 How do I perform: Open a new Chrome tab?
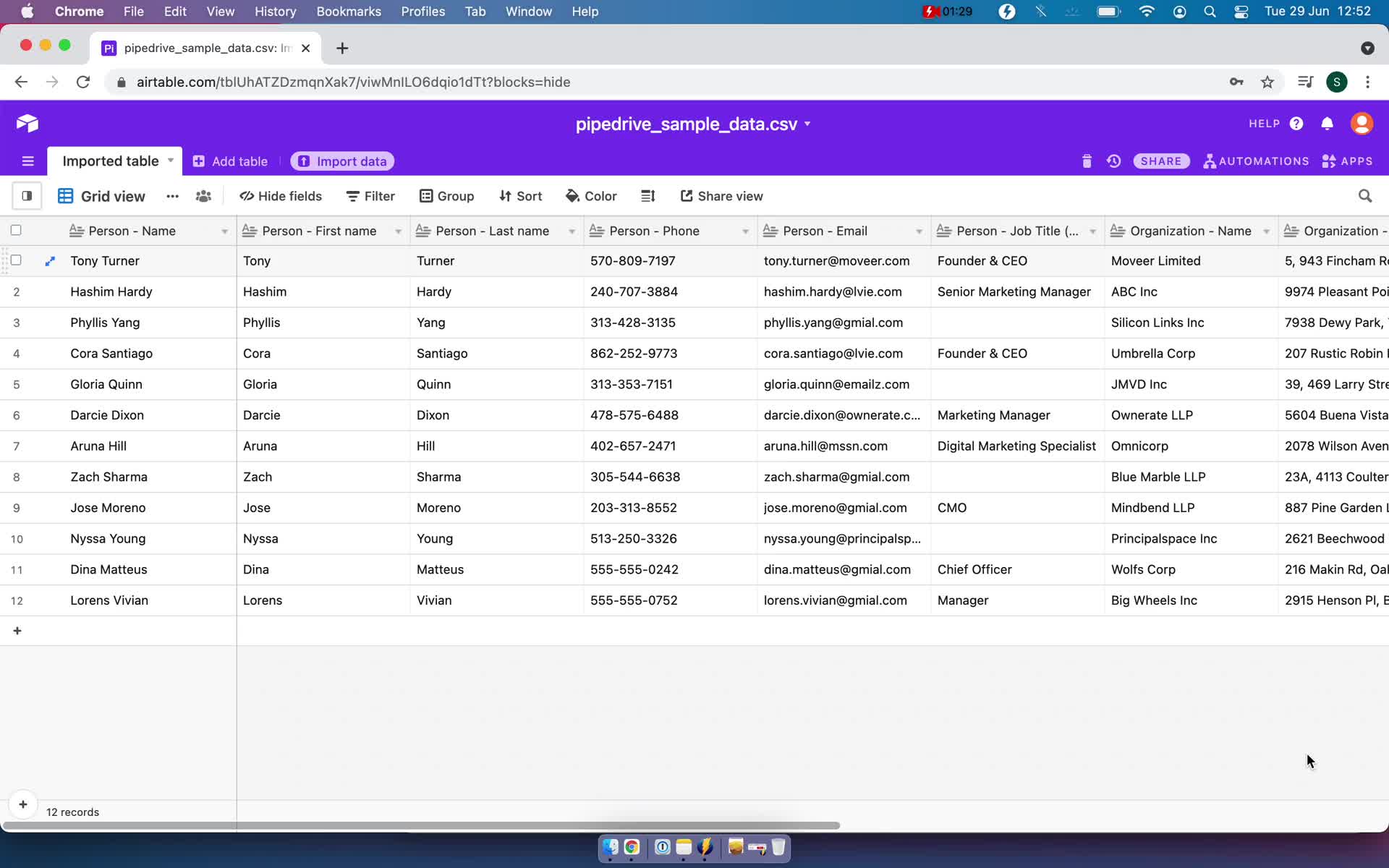click(342, 48)
